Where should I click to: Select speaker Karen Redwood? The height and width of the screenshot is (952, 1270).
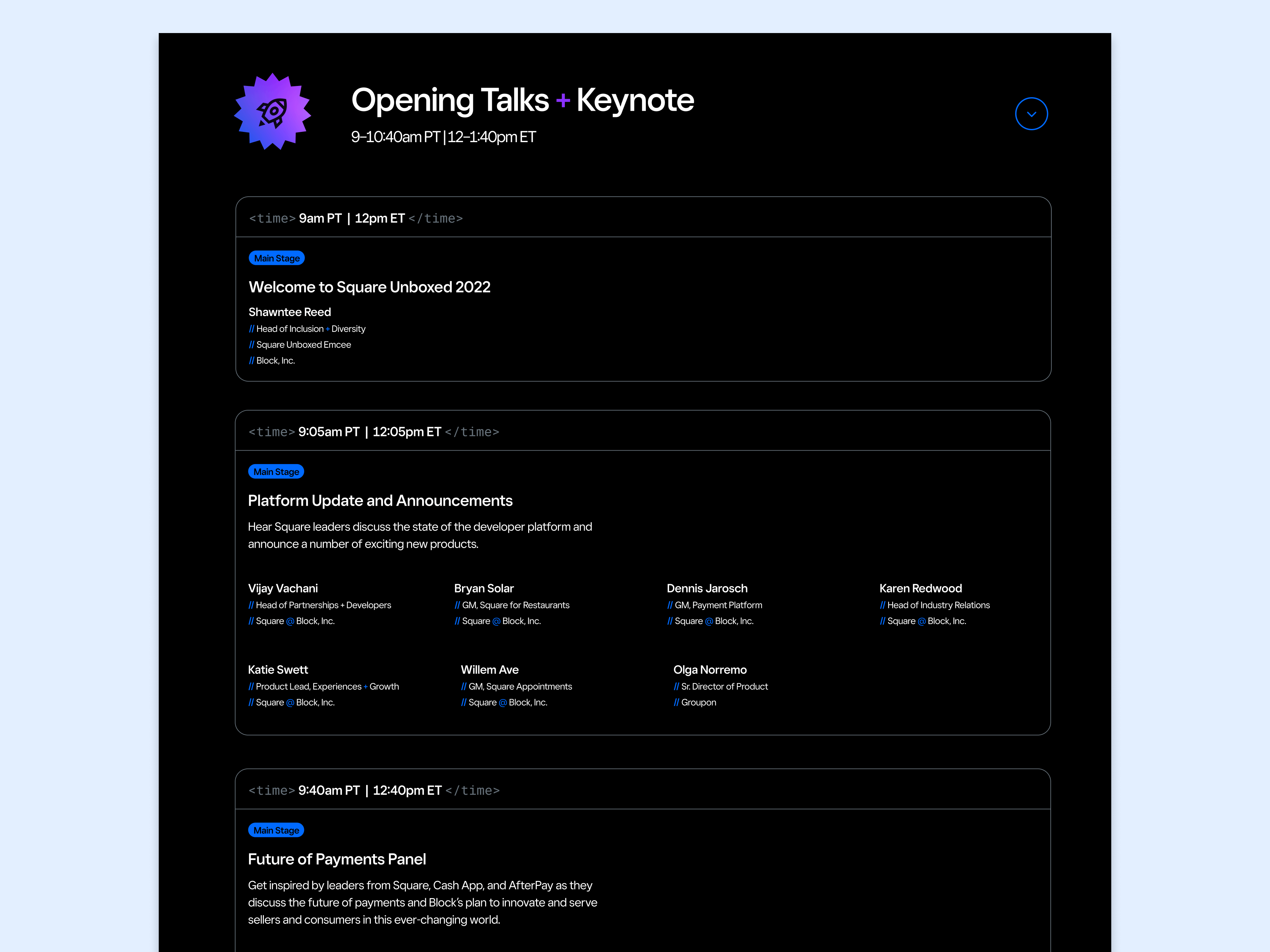(921, 588)
